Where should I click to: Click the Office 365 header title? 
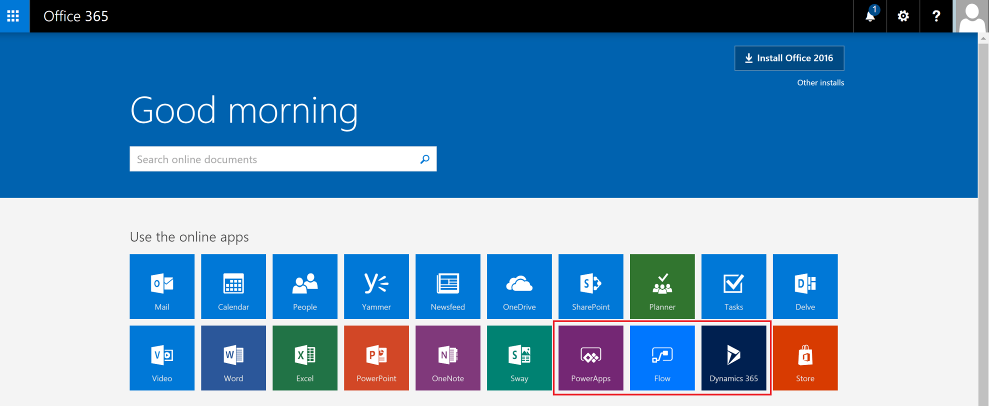76,16
